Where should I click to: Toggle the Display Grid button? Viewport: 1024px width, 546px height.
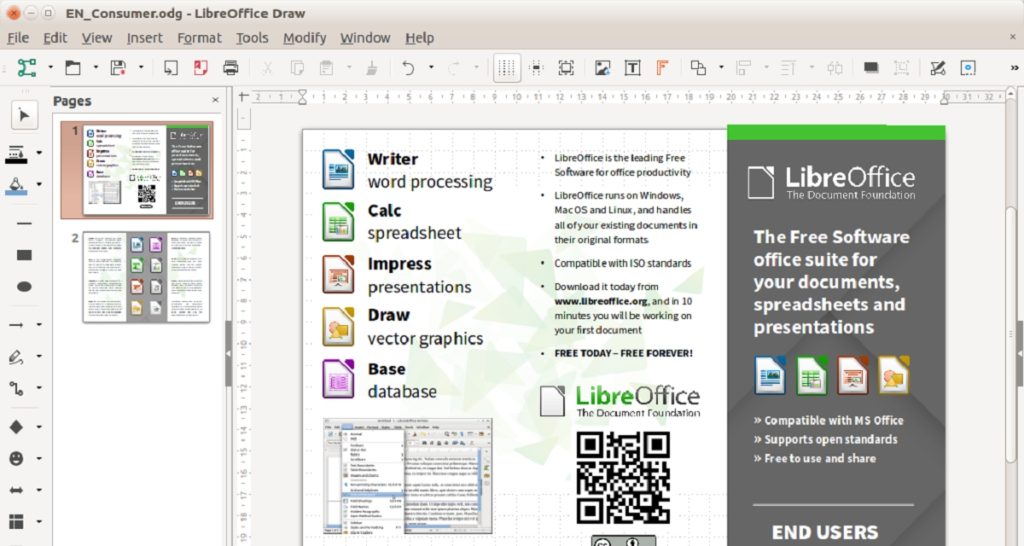click(507, 68)
